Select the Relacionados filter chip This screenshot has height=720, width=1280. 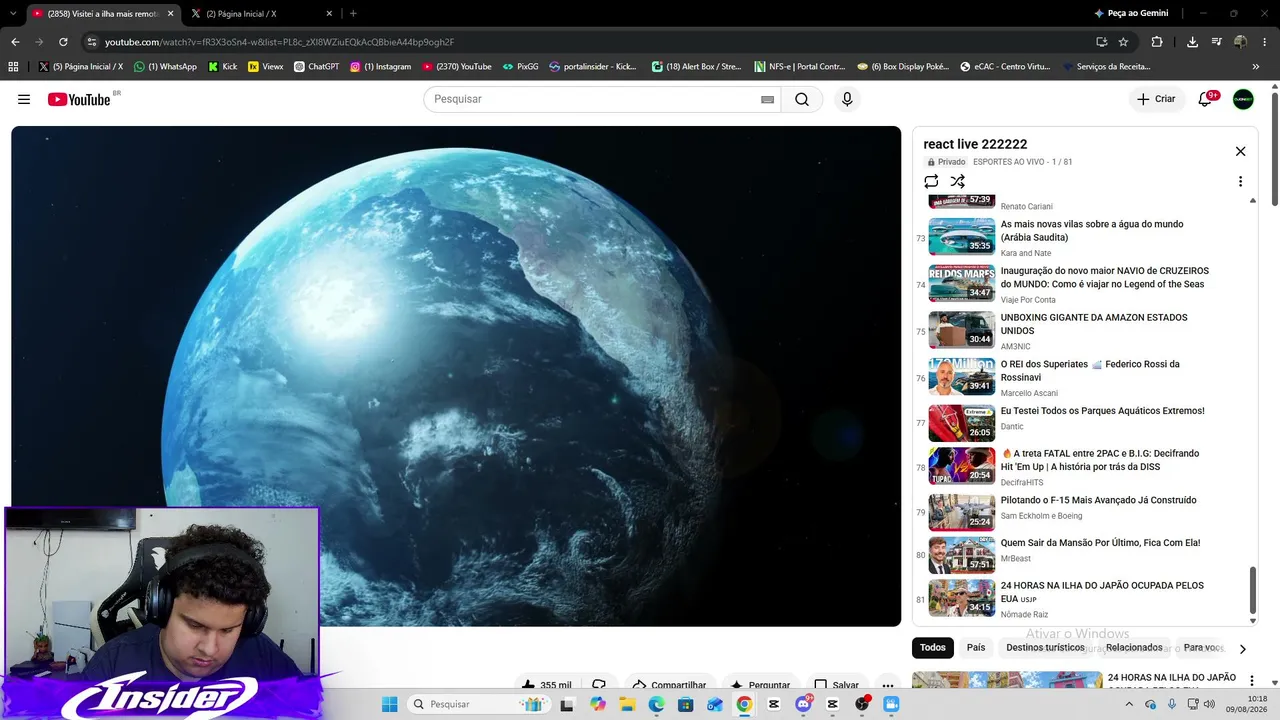pos(1134,648)
